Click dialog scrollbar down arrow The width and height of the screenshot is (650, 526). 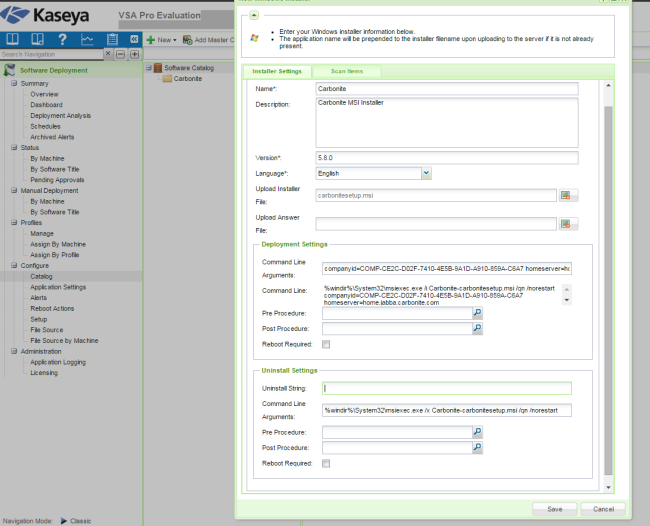608,487
